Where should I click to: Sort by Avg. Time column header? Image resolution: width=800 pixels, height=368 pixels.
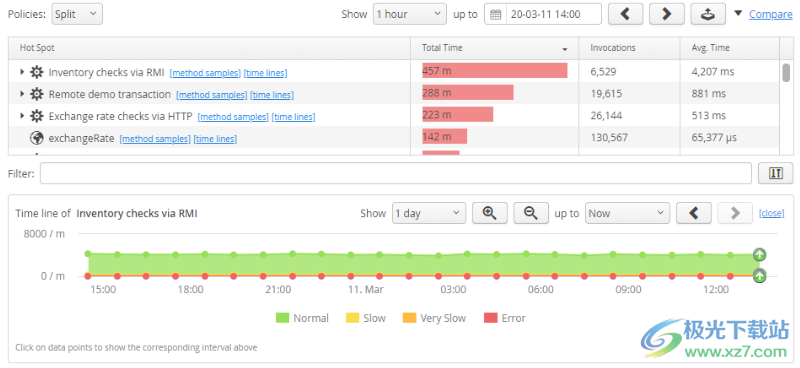[730, 48]
